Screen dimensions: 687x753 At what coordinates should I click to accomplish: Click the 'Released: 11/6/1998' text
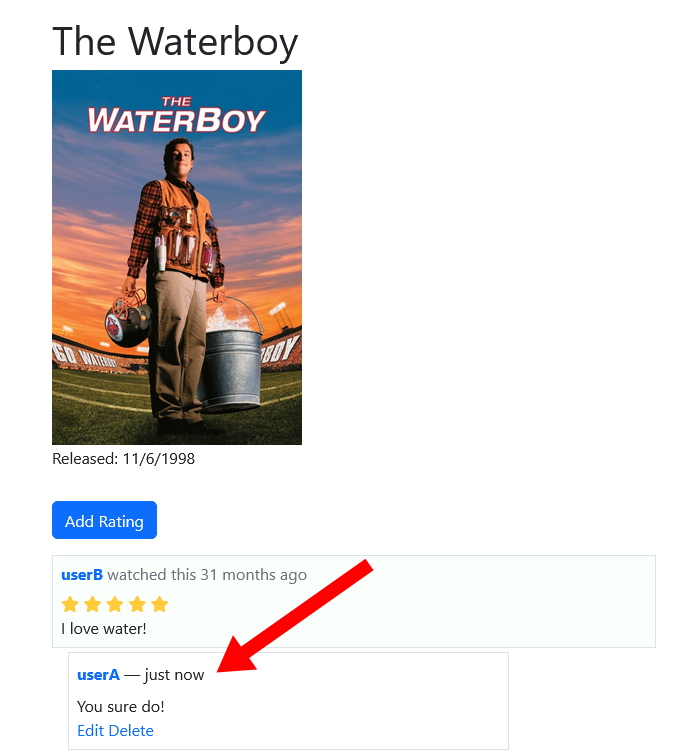pos(123,459)
